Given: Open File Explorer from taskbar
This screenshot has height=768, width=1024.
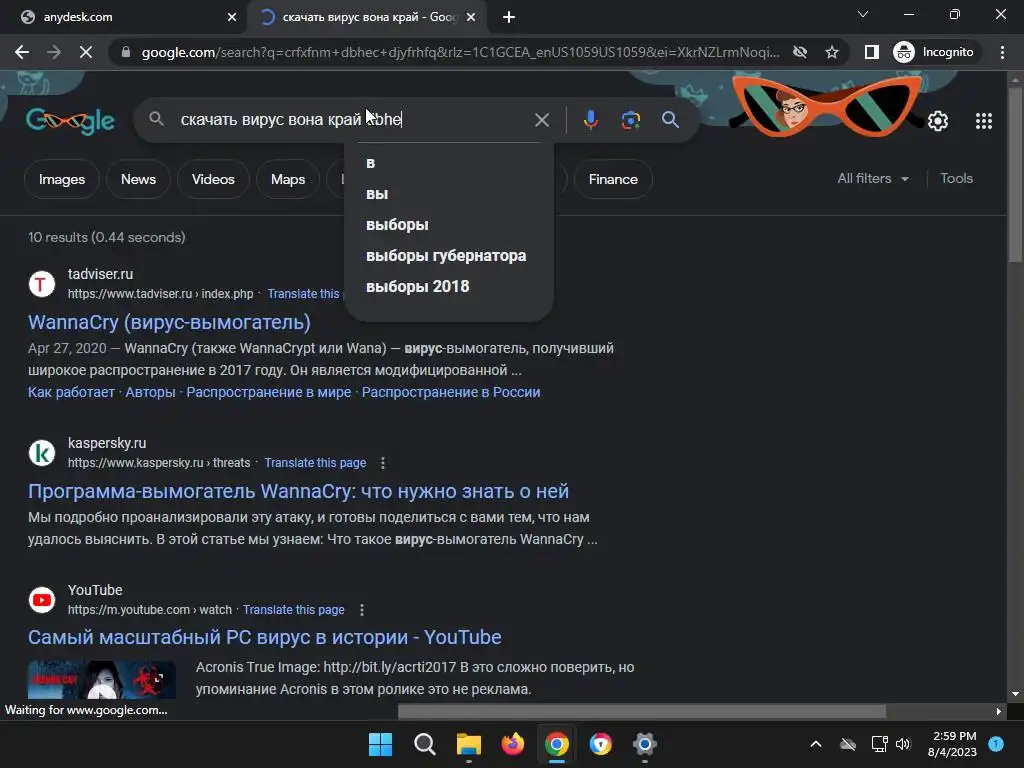Looking at the screenshot, I should point(468,744).
